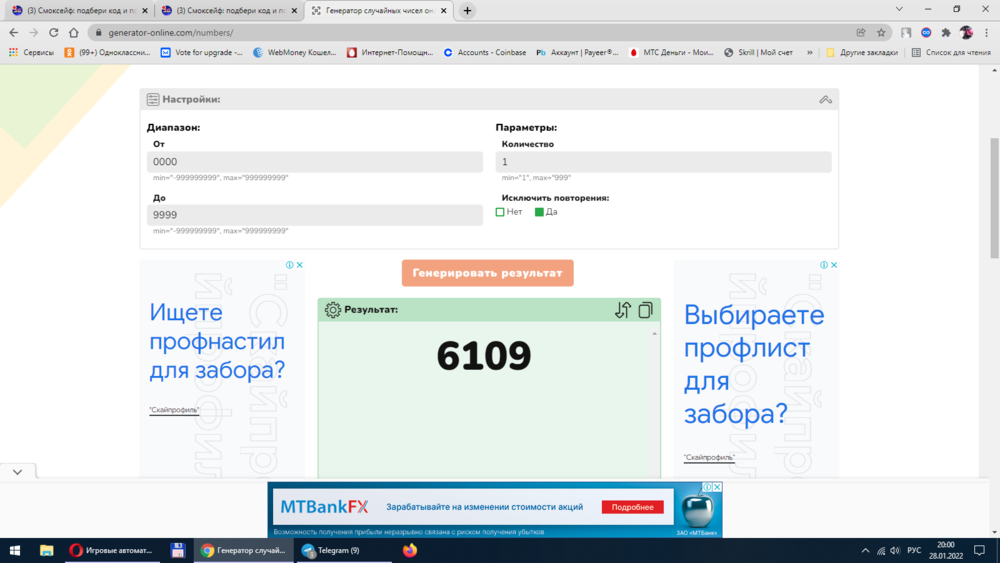Click the Настройки sliders icon
This screenshot has height=563, width=1000.
152,99
